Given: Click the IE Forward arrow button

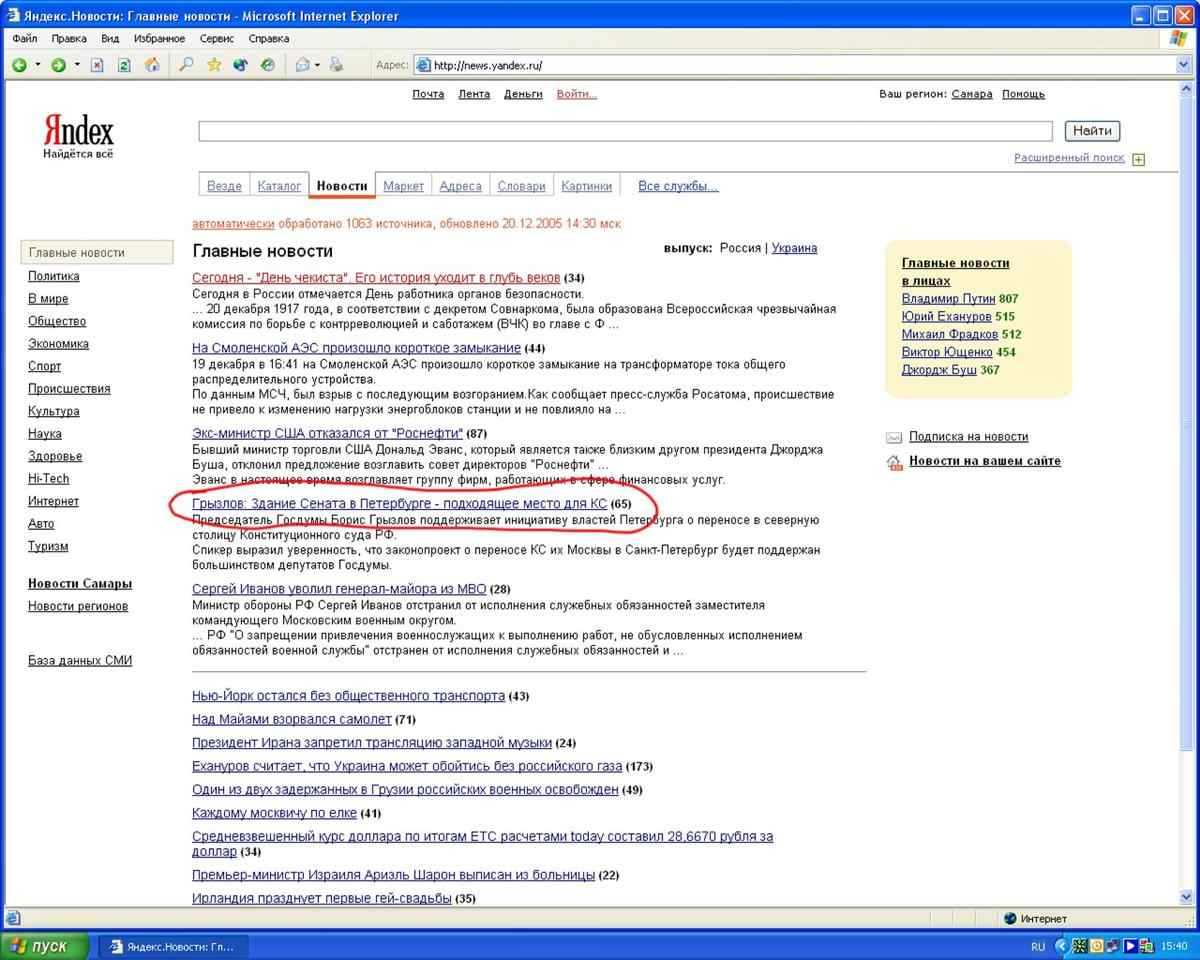Looking at the screenshot, I should coord(59,65).
